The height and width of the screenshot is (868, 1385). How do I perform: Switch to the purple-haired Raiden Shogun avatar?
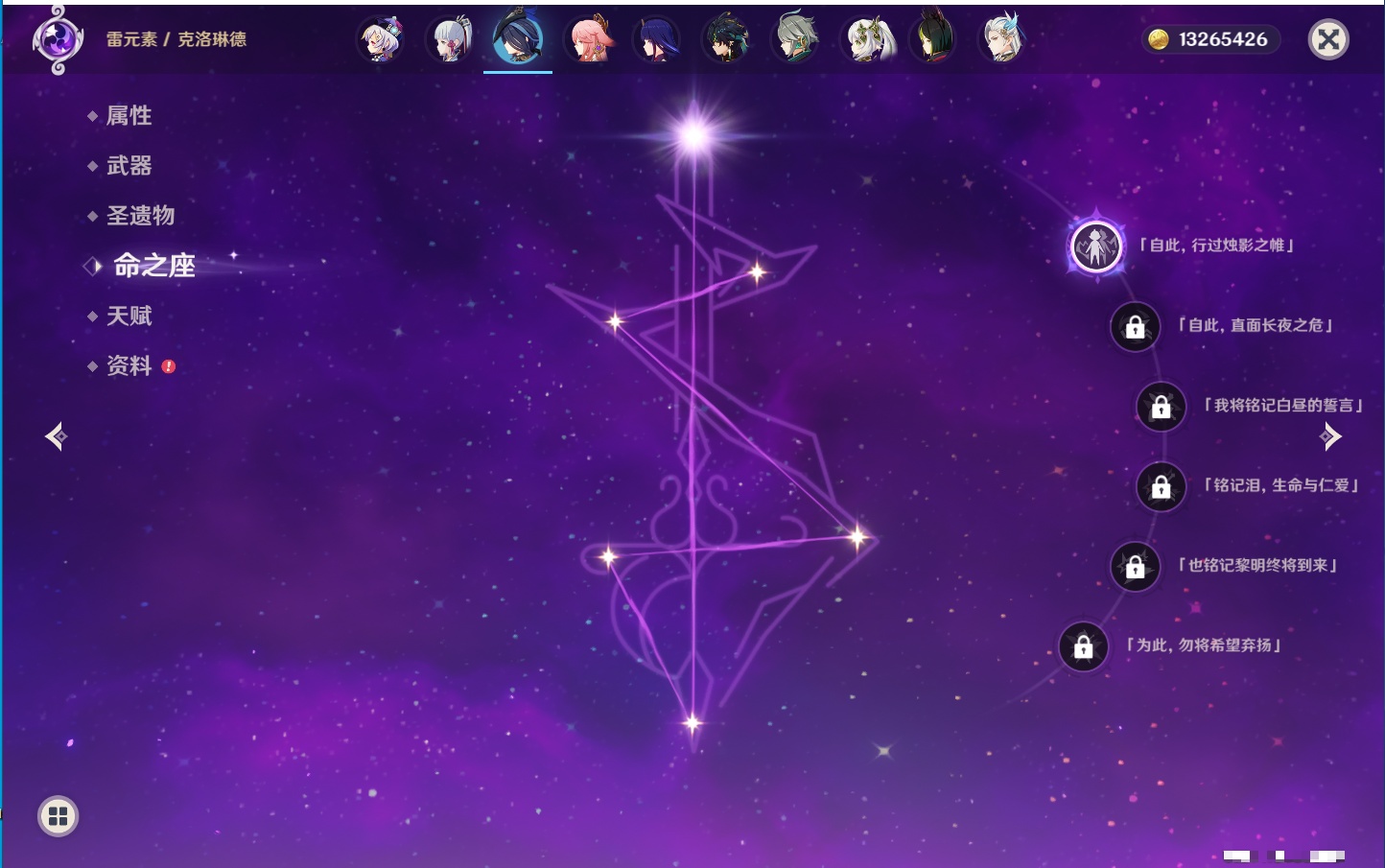tap(657, 39)
